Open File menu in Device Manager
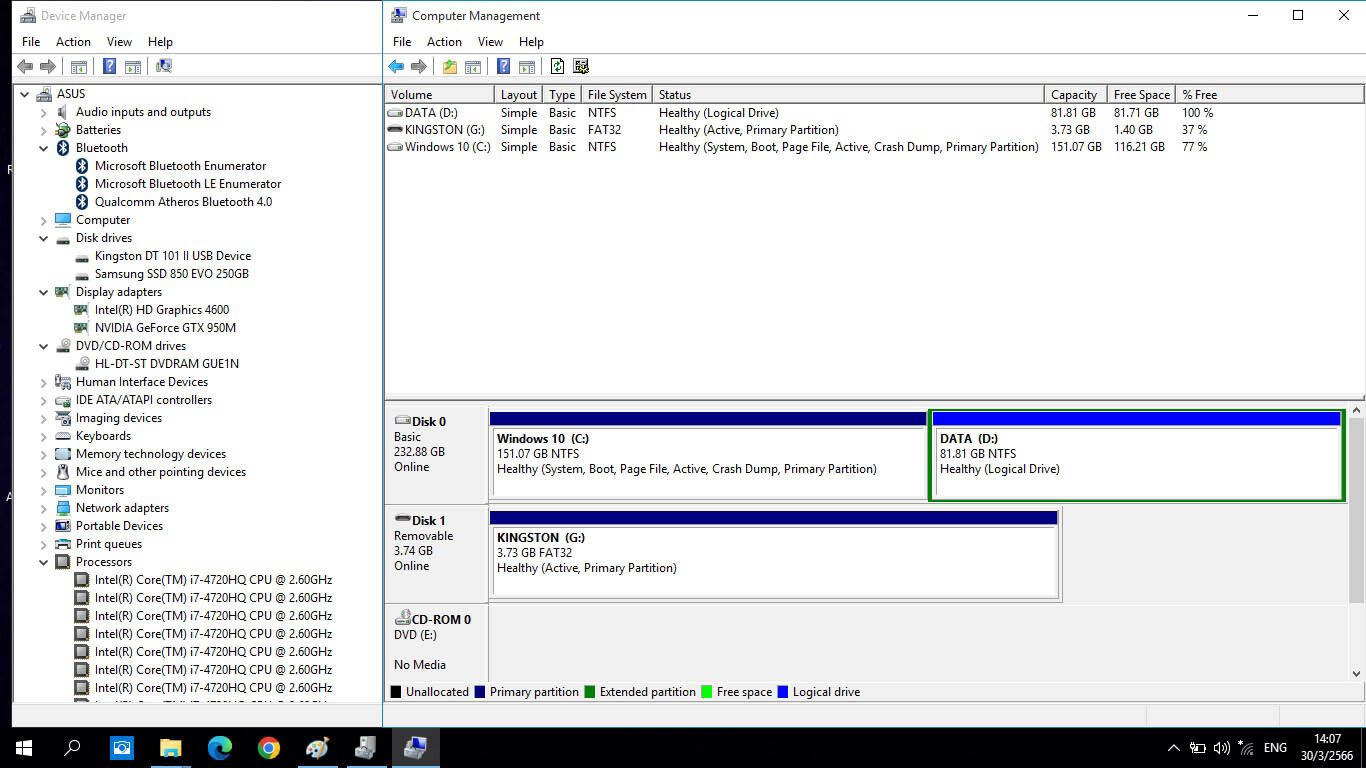The width and height of the screenshot is (1366, 768). pyautogui.click(x=31, y=42)
